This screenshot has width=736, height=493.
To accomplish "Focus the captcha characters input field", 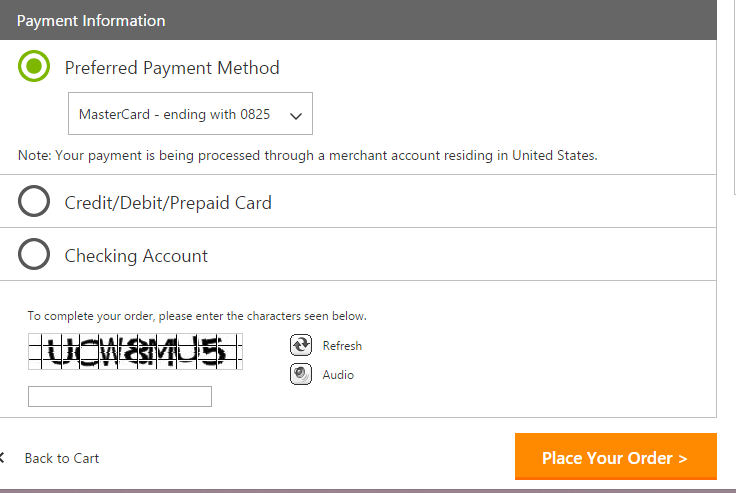I will pyautogui.click(x=120, y=396).
